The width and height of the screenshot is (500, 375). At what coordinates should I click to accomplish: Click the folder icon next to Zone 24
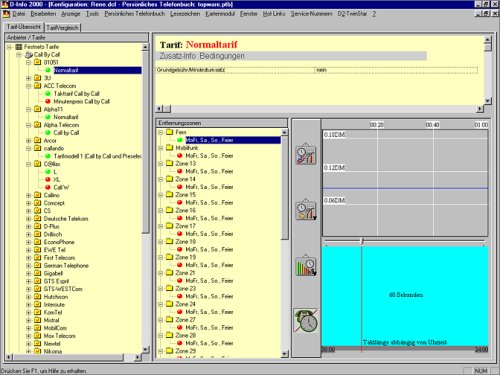(170, 304)
